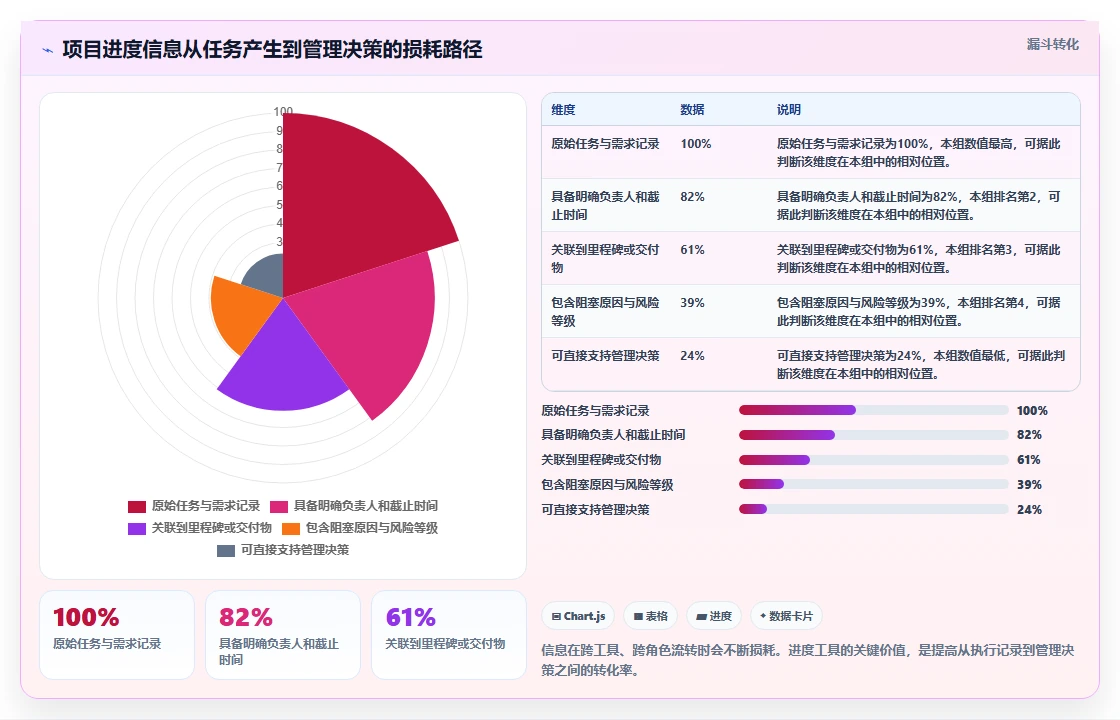The image size is (1120, 720).
Task: Click table row name 包含阻塞原因与风险等级
Action: 605,311
